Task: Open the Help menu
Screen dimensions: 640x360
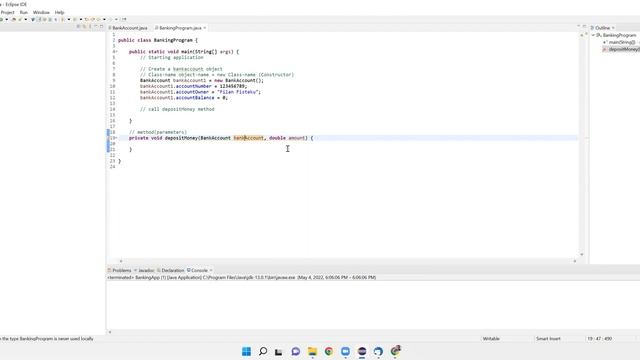Action: tap(60, 12)
